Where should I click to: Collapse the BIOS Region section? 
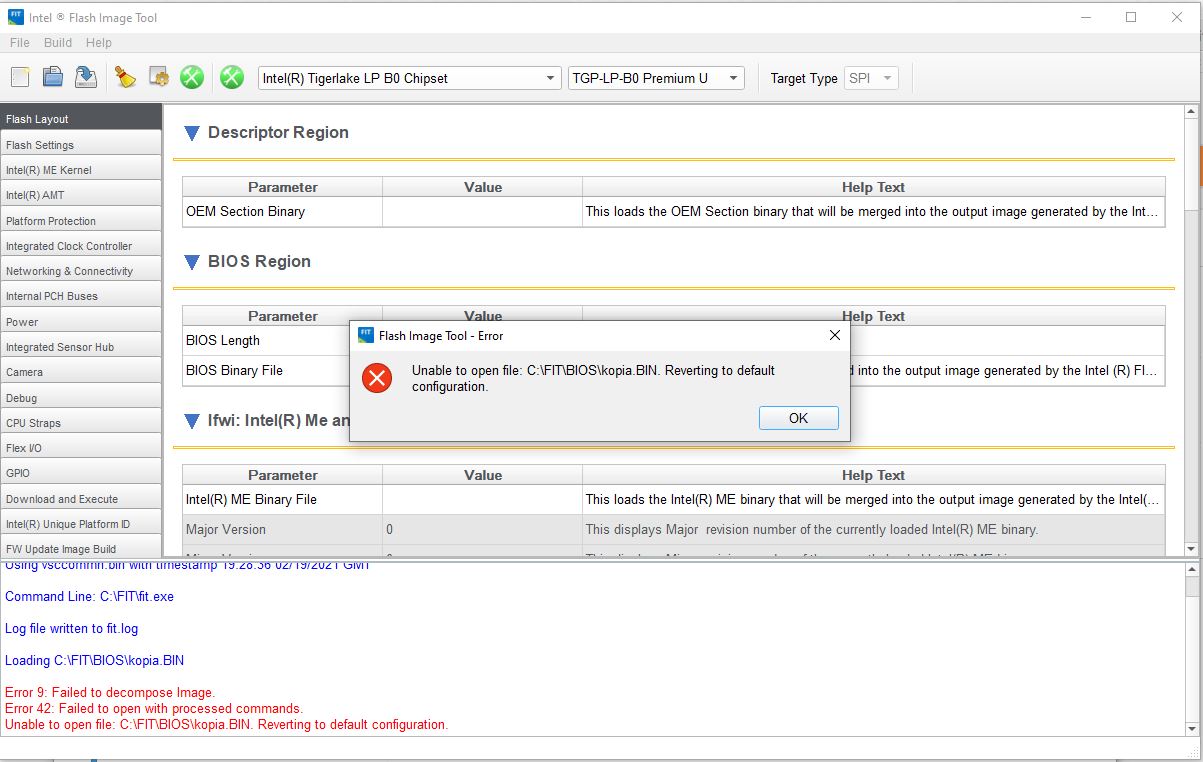click(x=191, y=262)
